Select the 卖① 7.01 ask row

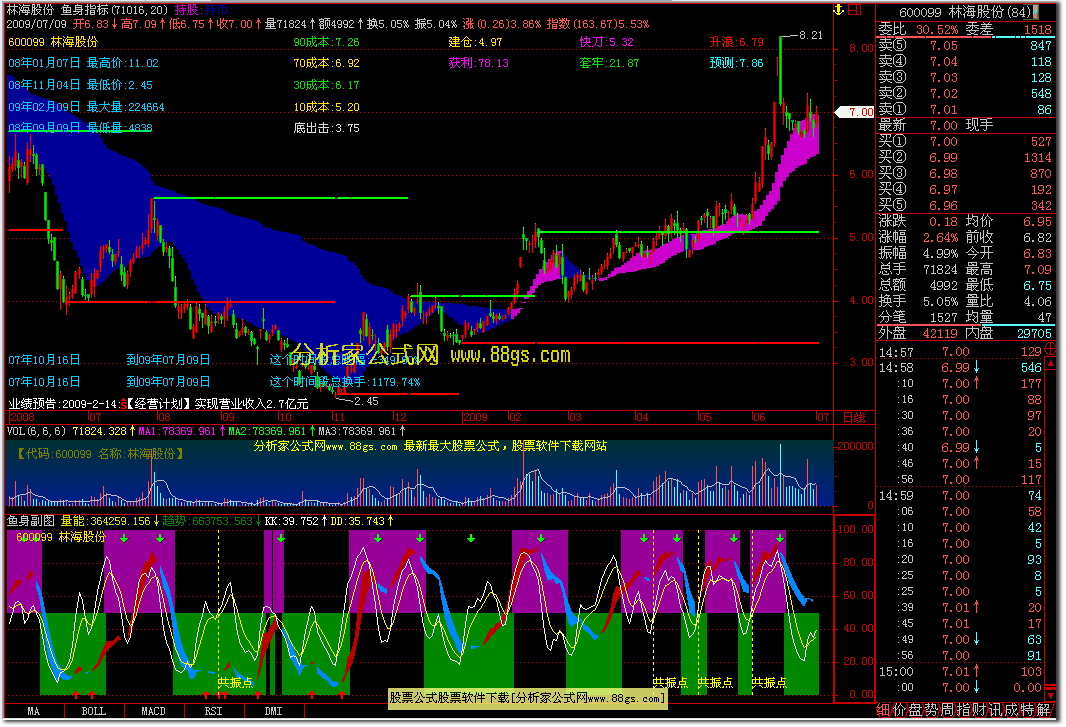[x=965, y=109]
